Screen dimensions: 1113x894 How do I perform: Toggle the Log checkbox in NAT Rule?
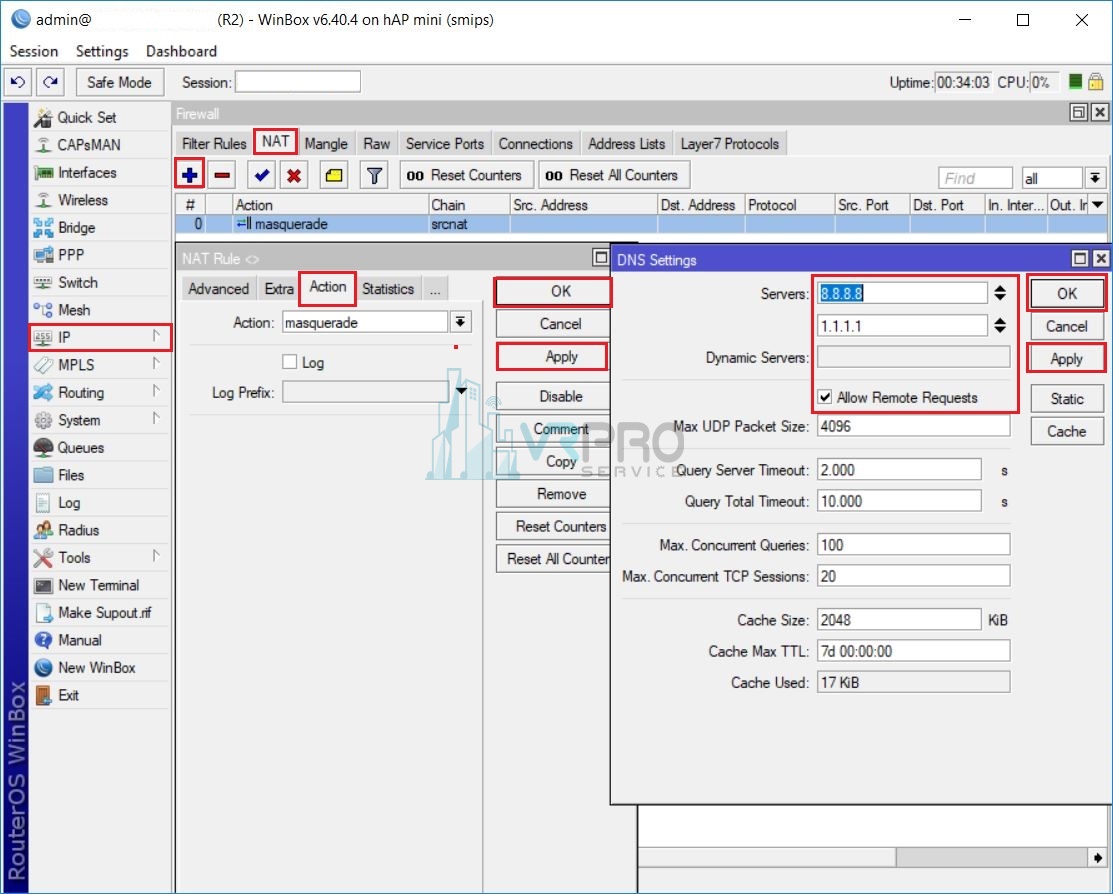pos(290,362)
